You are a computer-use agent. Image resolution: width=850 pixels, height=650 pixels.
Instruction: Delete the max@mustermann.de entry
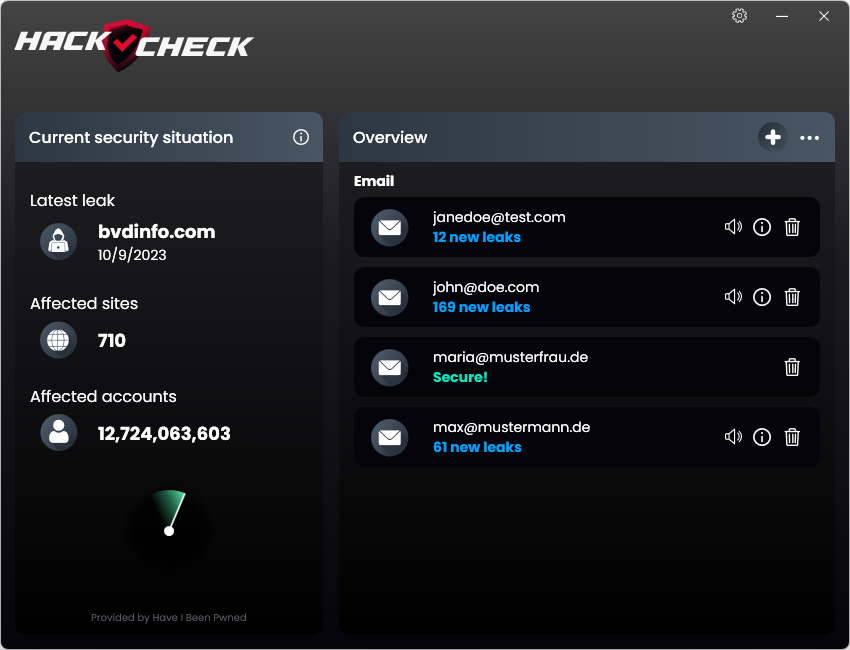pyautogui.click(x=792, y=436)
